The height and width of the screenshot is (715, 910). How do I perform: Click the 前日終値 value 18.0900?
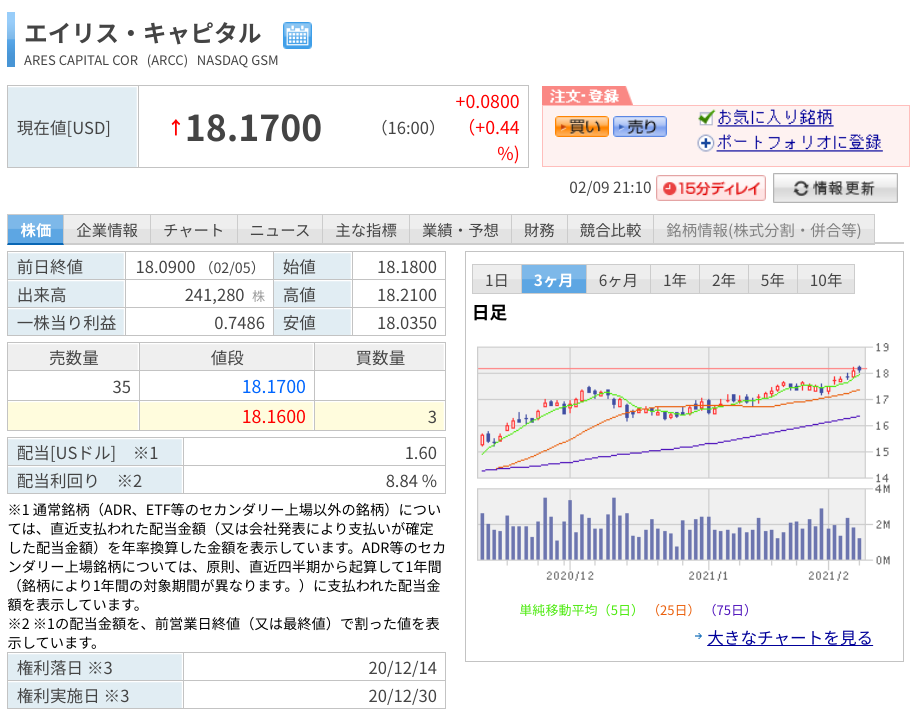(165, 267)
